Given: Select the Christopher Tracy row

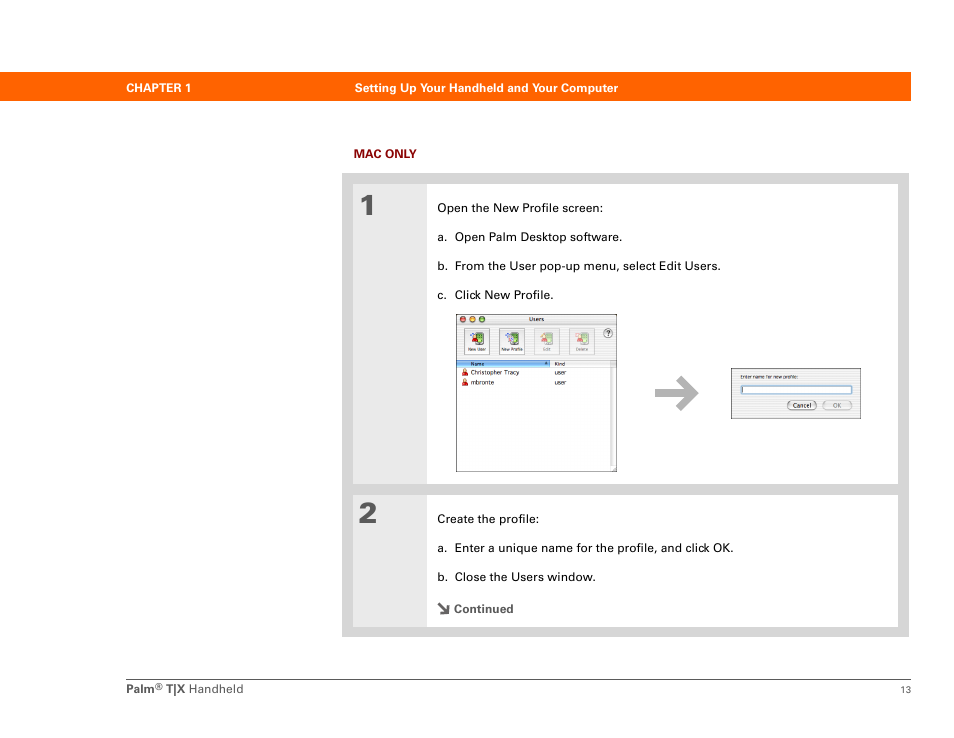Looking at the screenshot, I should coord(534,372).
